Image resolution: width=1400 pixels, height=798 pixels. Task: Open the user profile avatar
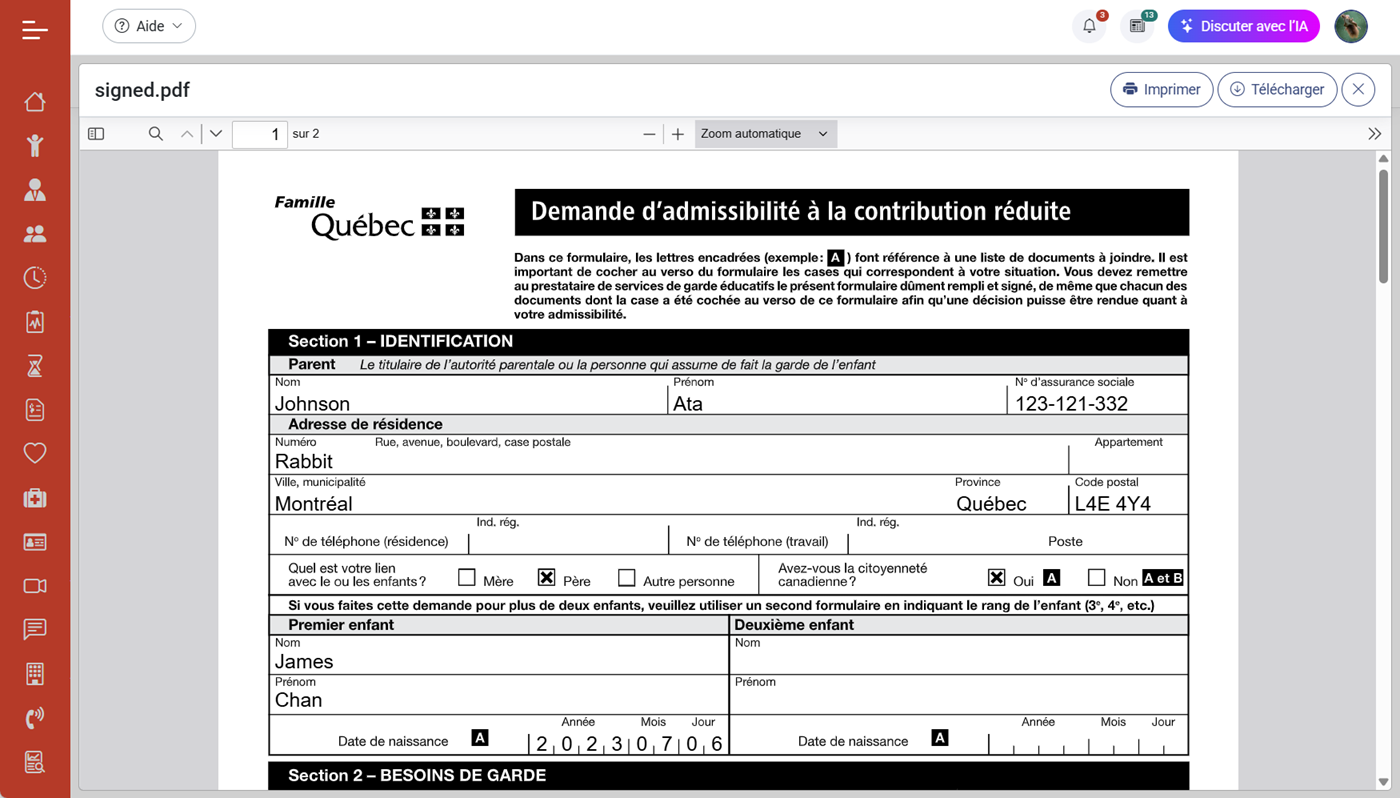click(1351, 26)
